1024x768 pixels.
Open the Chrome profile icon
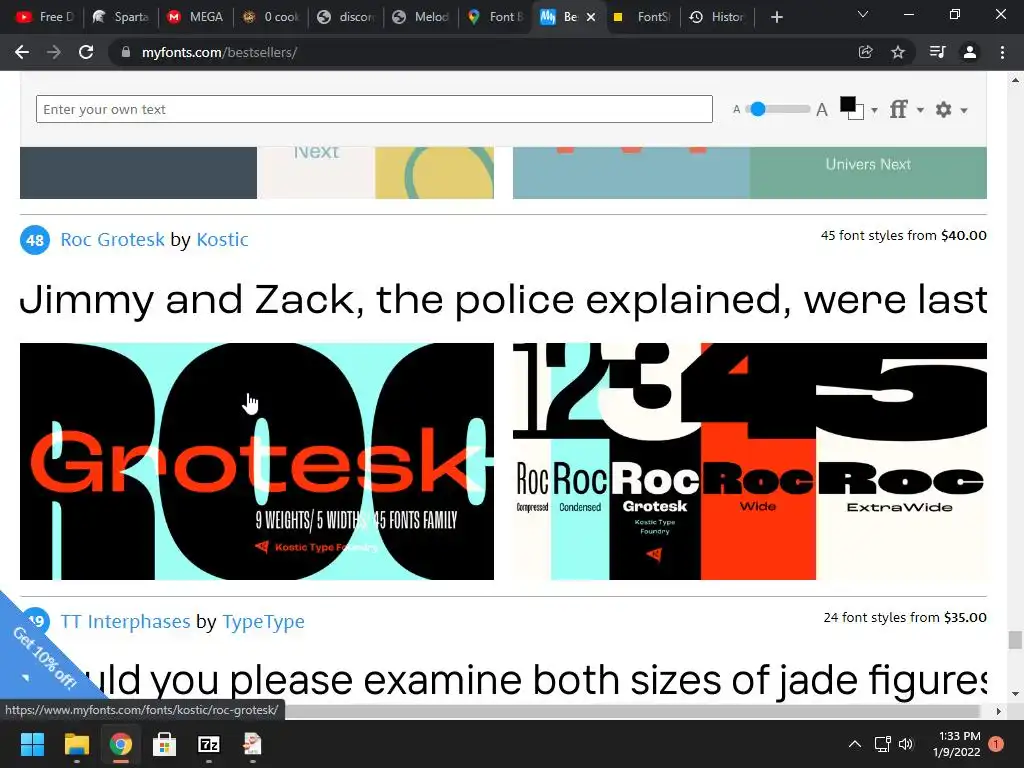(970, 52)
